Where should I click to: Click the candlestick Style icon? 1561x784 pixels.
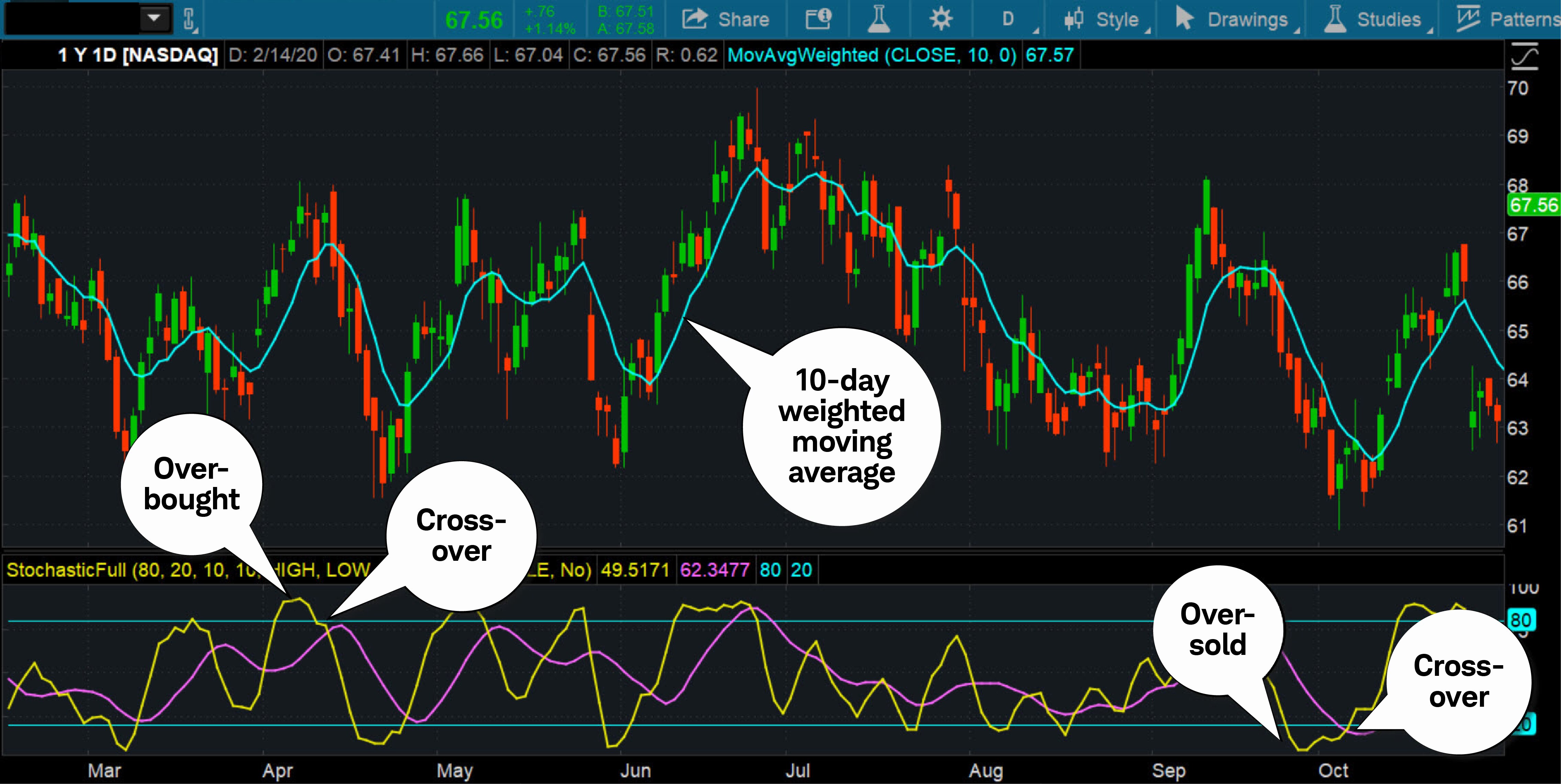pyautogui.click(x=1074, y=19)
